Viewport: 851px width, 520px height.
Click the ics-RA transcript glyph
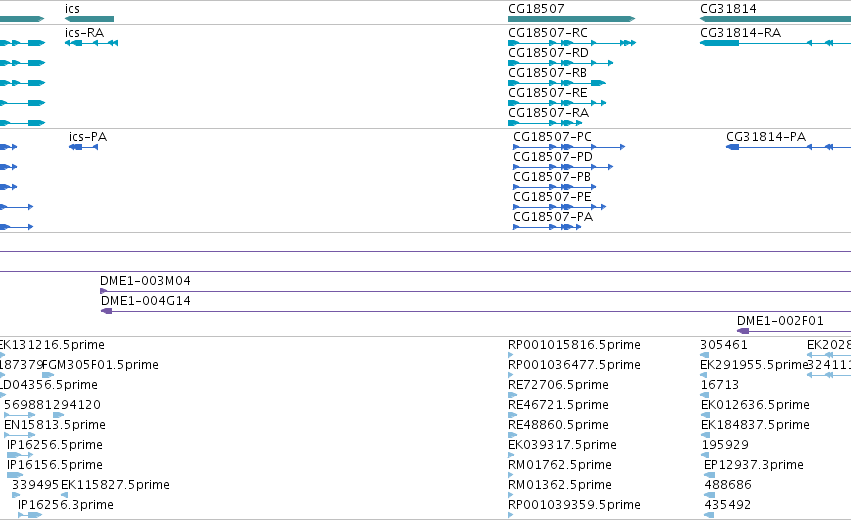[91, 43]
